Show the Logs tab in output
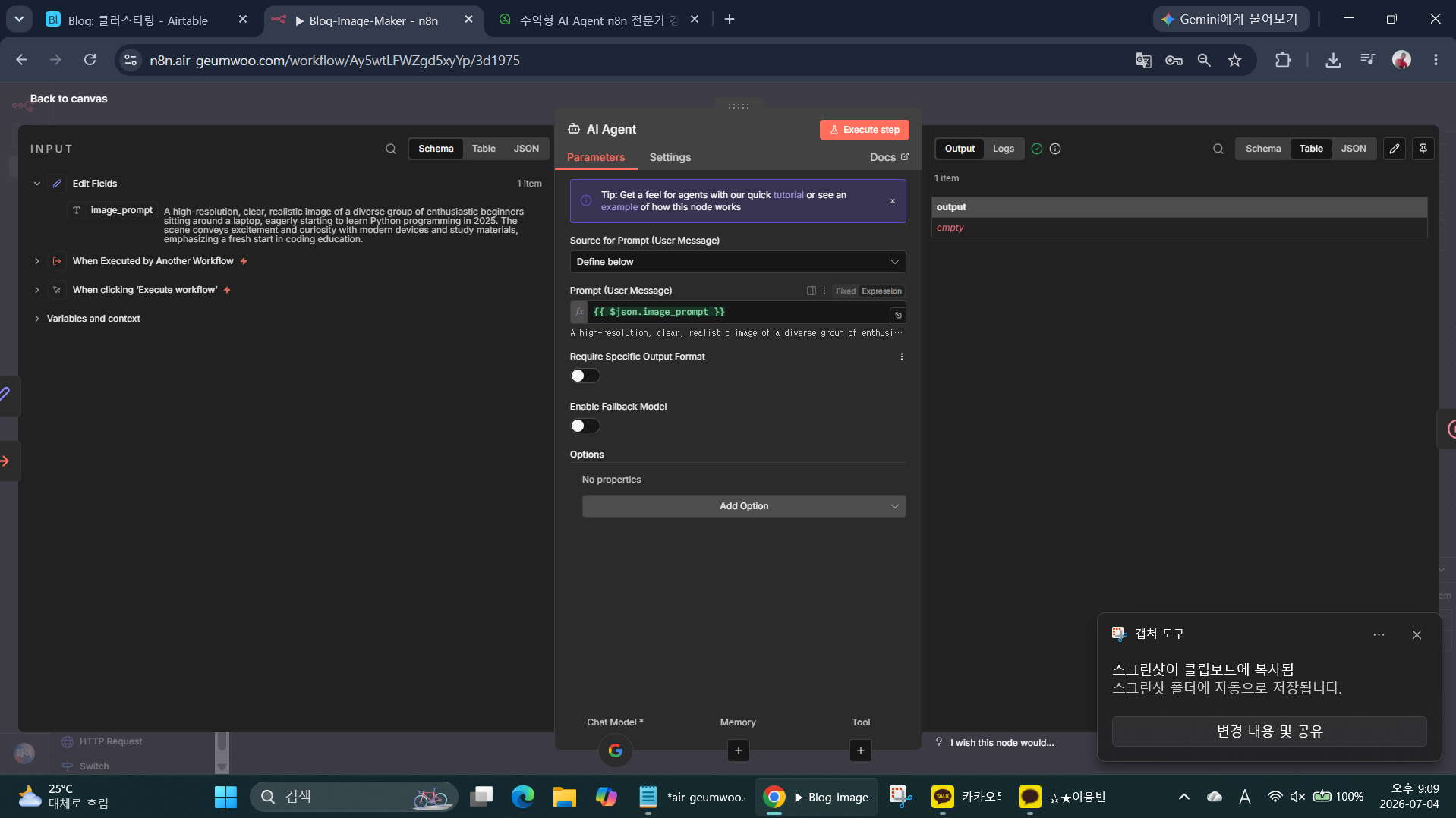 [x=1003, y=149]
